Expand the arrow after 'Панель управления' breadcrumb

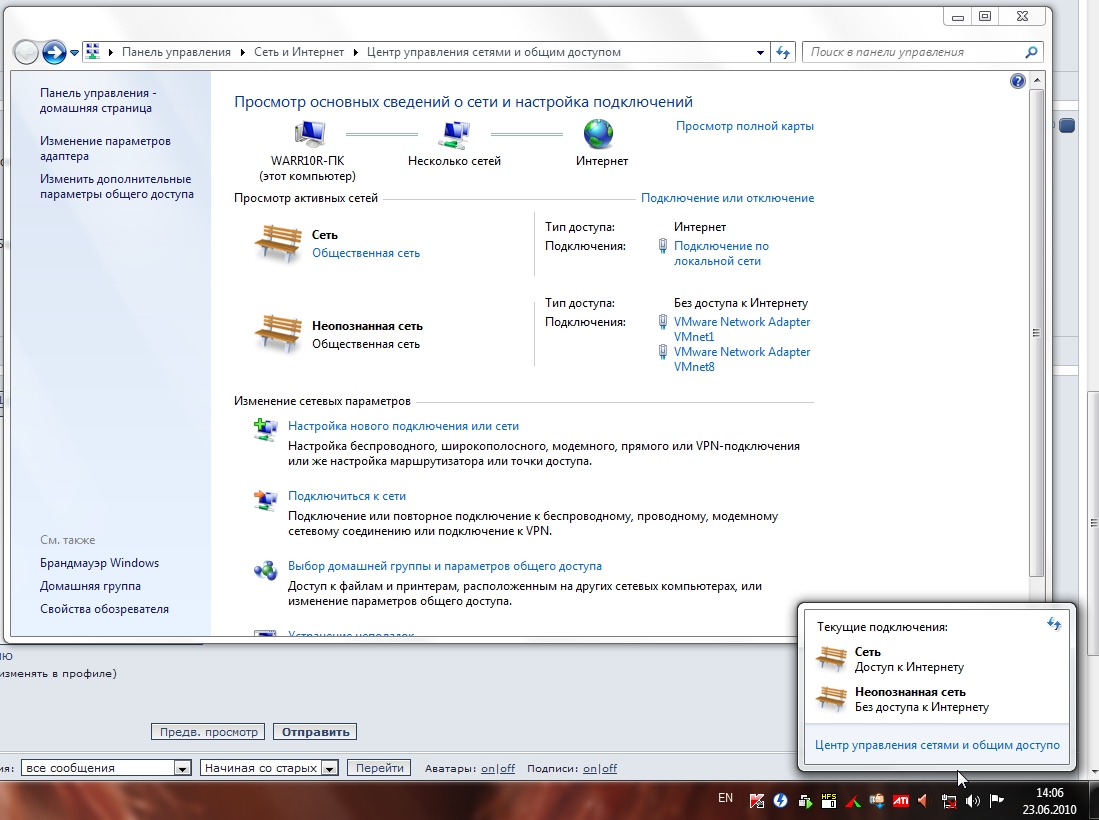(243, 53)
